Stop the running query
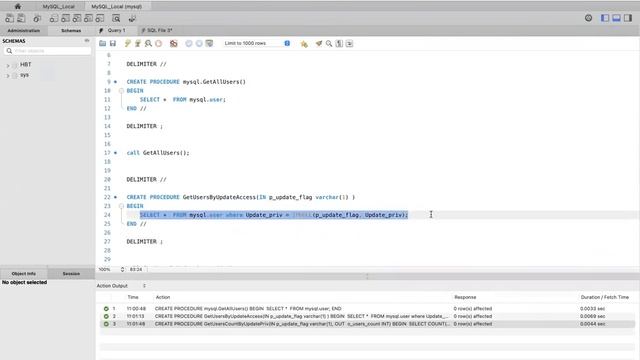Image resolution: width=640 pixels, height=360 pixels. click(158, 43)
